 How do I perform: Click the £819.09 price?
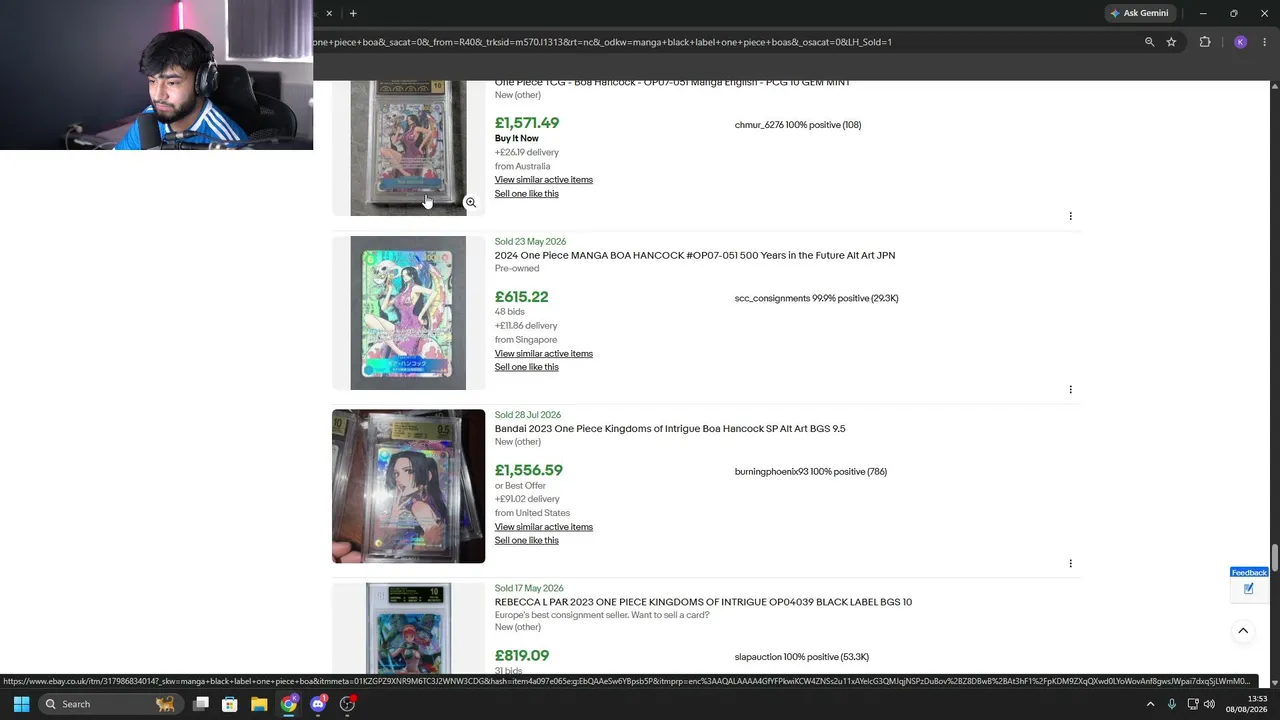click(522, 656)
